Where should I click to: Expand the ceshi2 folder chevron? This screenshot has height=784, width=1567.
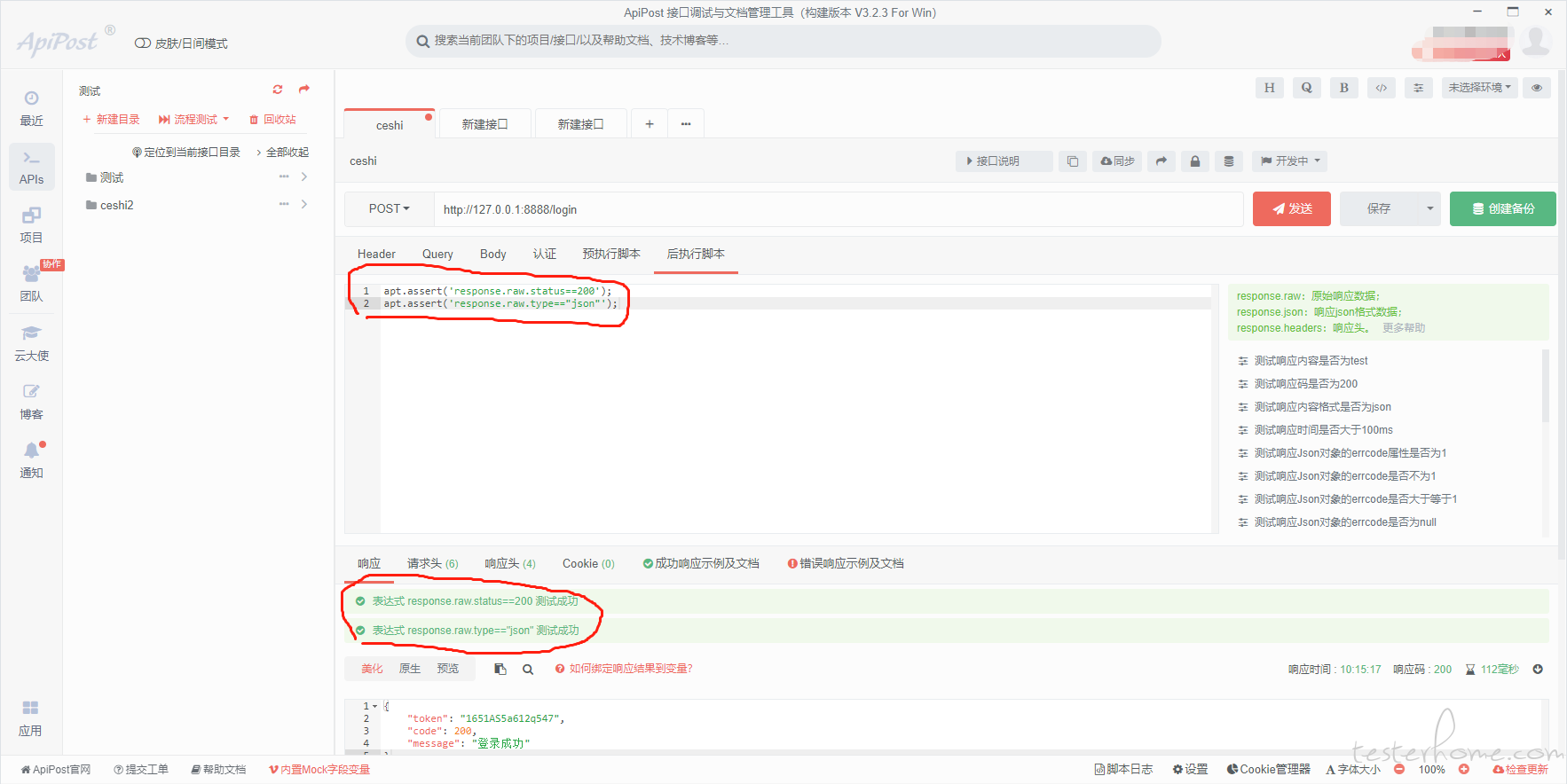point(304,205)
